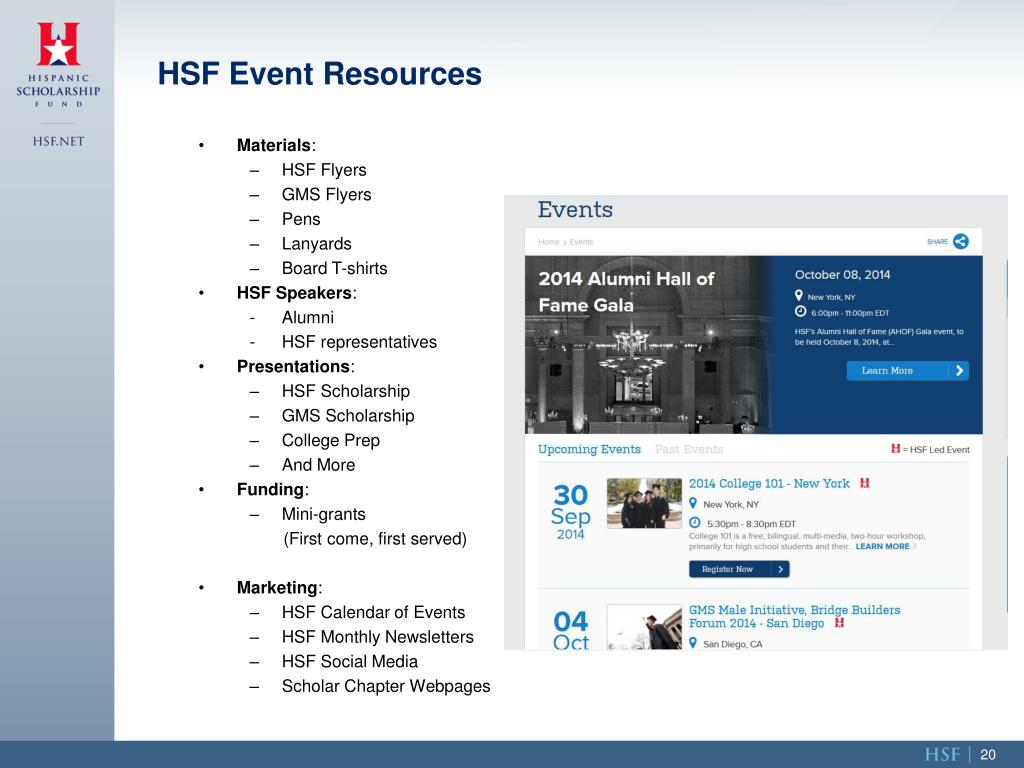This screenshot has height=768, width=1024.
Task: Click the Board T-shirts list item
Action: click(x=334, y=268)
